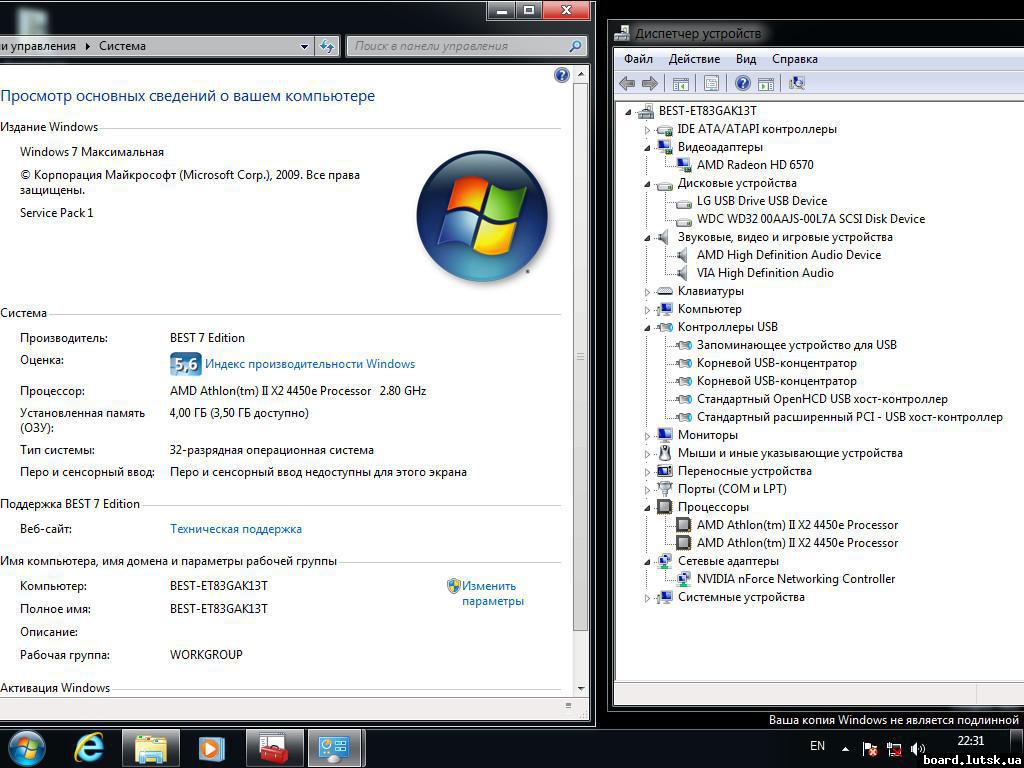Viewport: 1024px width, 768px height.
Task: Open Windows Explorer folder icon on taskbar
Action: click(x=151, y=748)
